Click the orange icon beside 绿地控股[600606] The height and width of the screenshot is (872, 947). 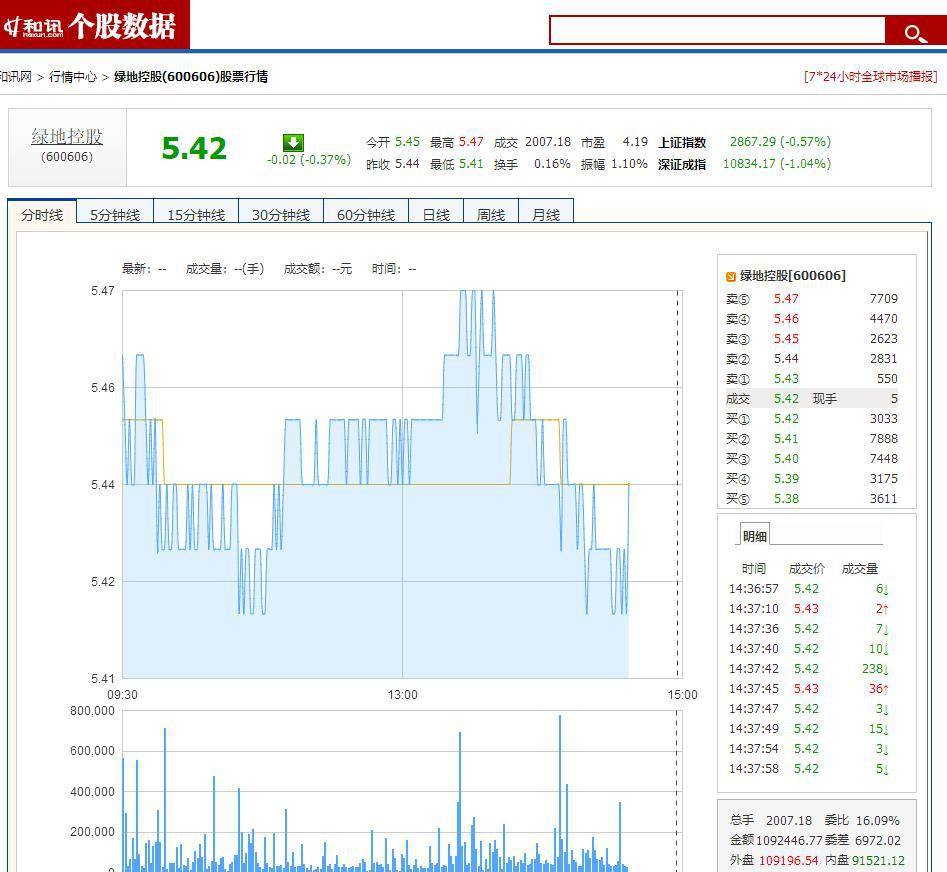[731, 277]
